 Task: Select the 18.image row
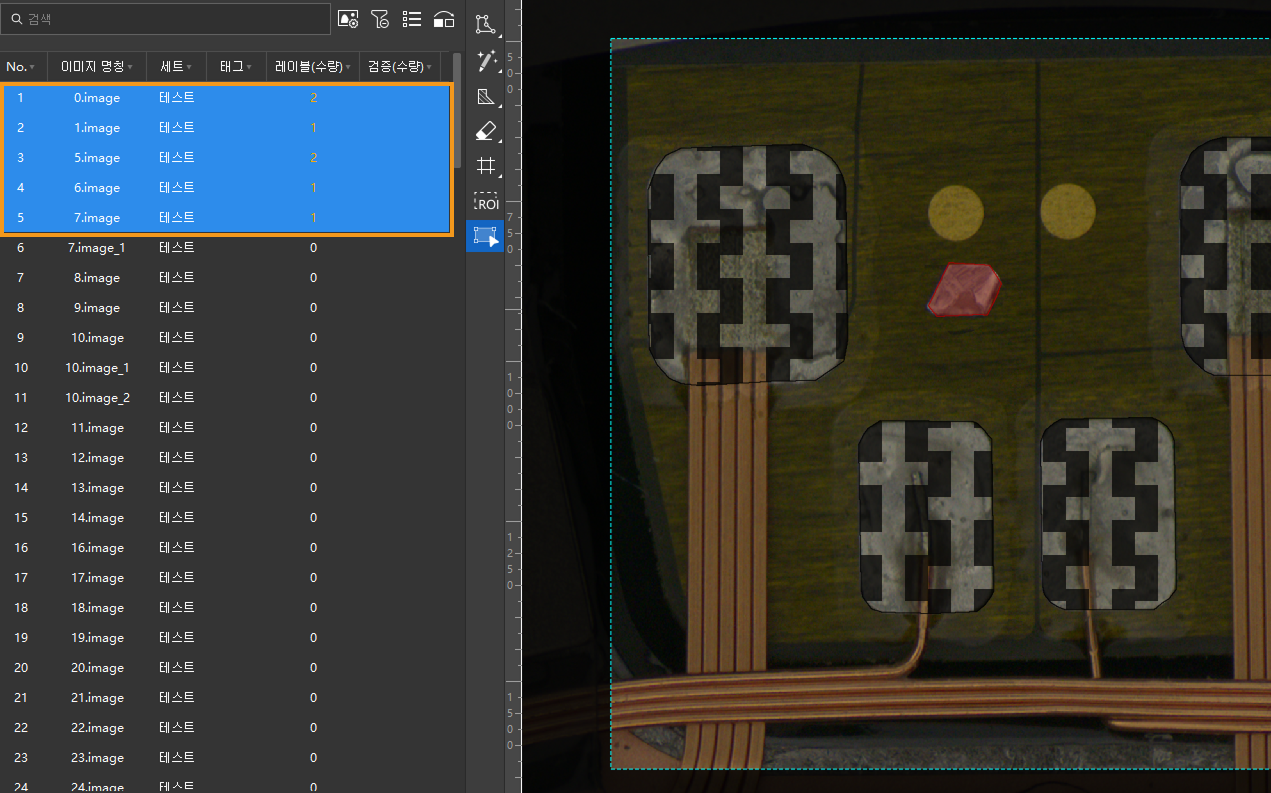click(x=227, y=608)
